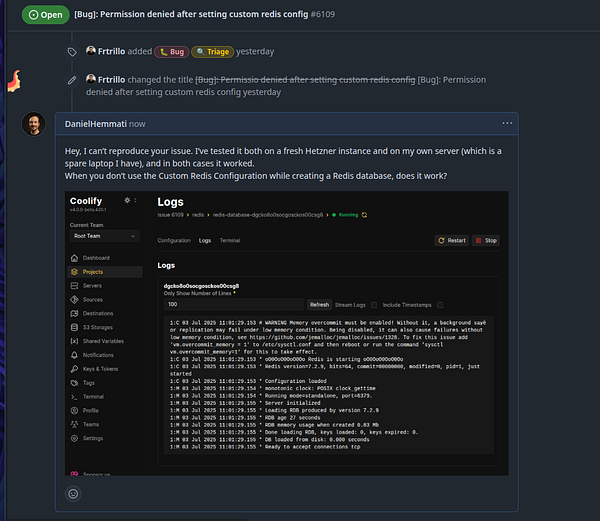Click the 'issue 6109' breadcrumb
Image resolution: width=600 pixels, height=521 pixels.
pos(171,215)
